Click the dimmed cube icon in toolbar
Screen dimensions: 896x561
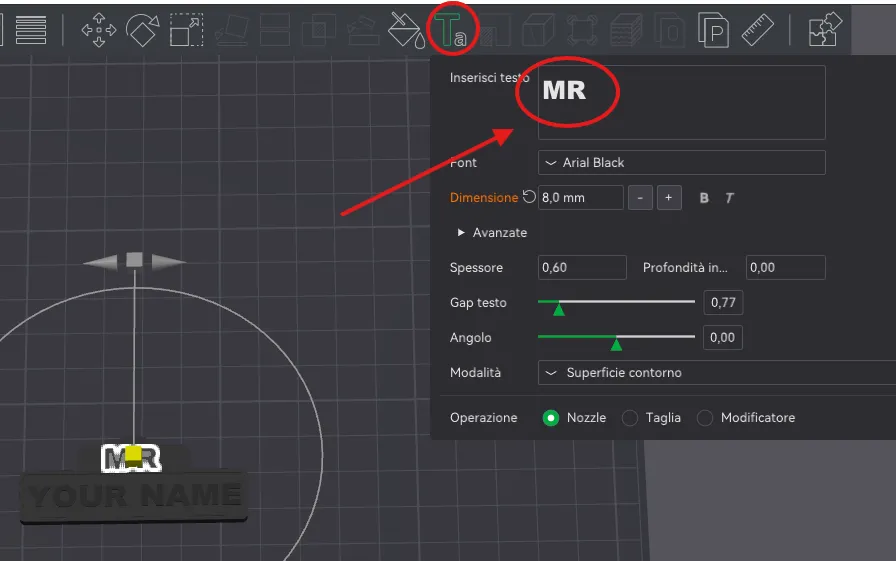tap(538, 30)
